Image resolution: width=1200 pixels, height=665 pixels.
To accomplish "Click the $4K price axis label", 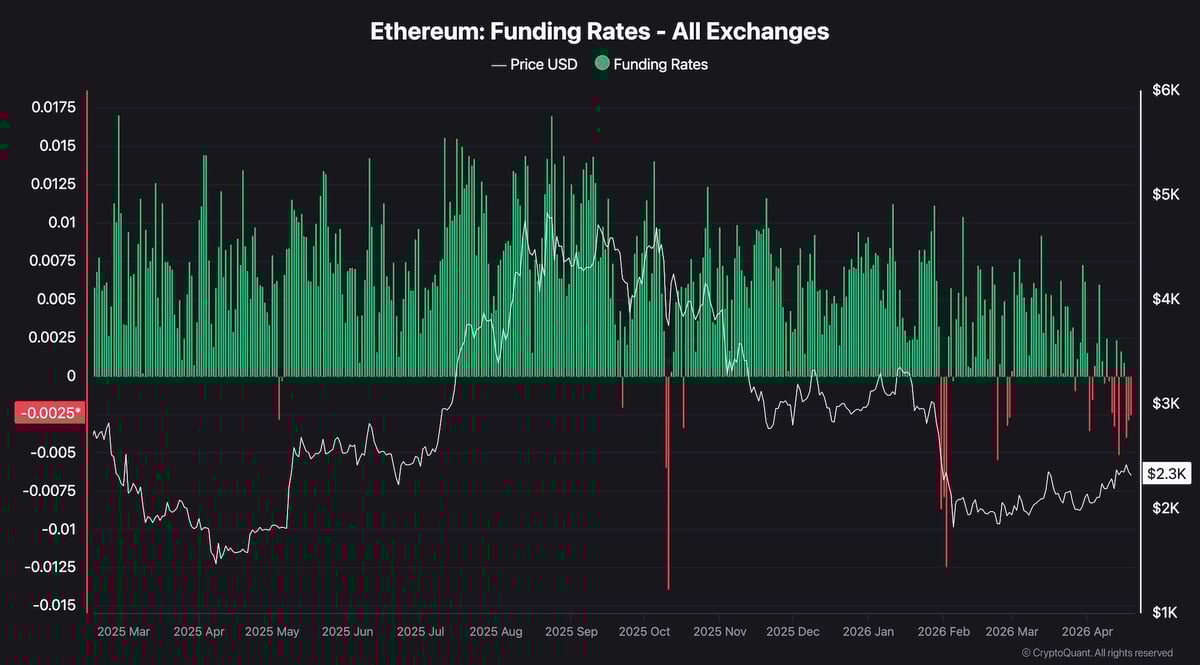I will coord(1165,299).
